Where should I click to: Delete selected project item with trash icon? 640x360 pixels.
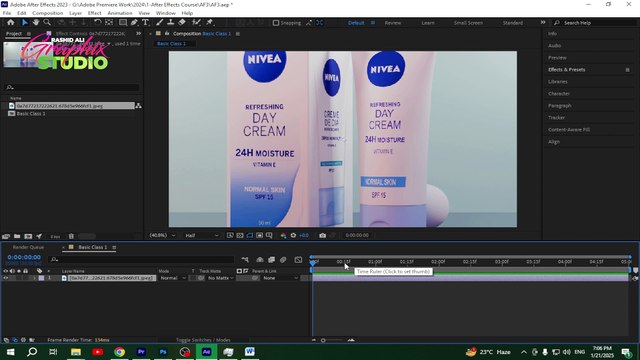coord(71,236)
